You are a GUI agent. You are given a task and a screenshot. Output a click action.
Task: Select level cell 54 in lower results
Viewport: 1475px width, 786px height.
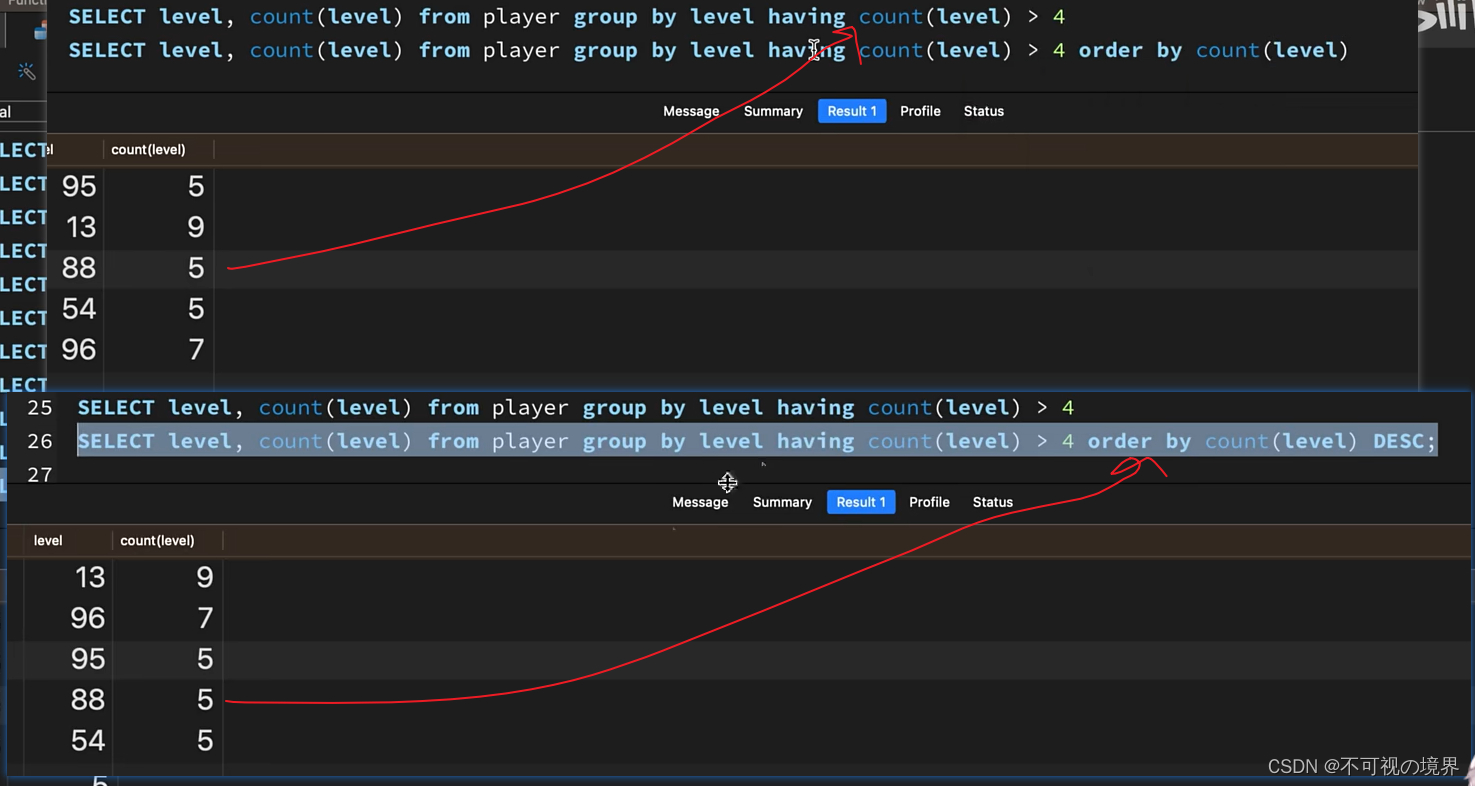tap(88, 741)
